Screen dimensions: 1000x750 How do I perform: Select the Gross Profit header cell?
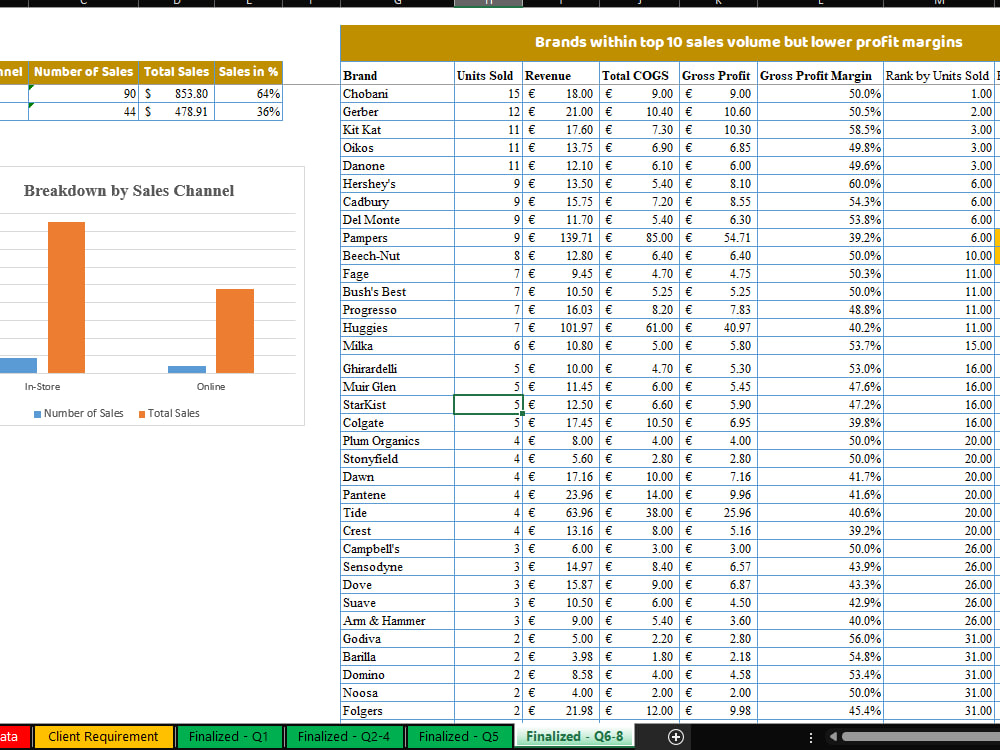718,75
